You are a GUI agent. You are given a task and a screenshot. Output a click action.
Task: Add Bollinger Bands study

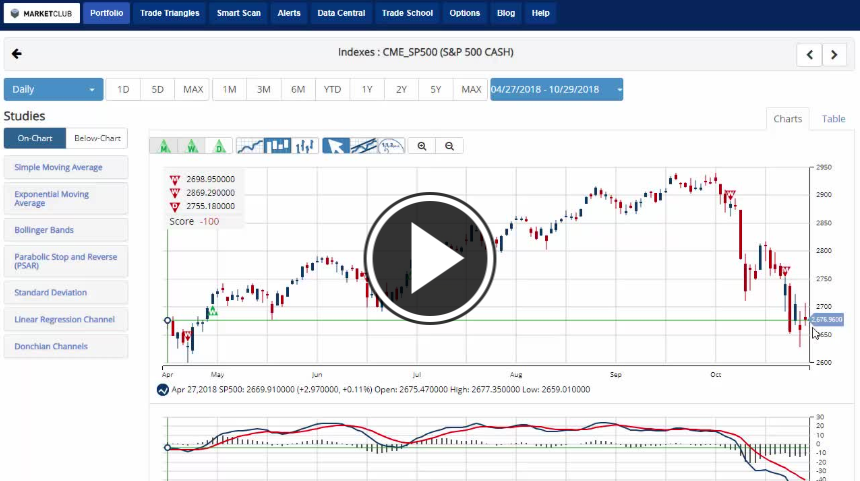66,230
